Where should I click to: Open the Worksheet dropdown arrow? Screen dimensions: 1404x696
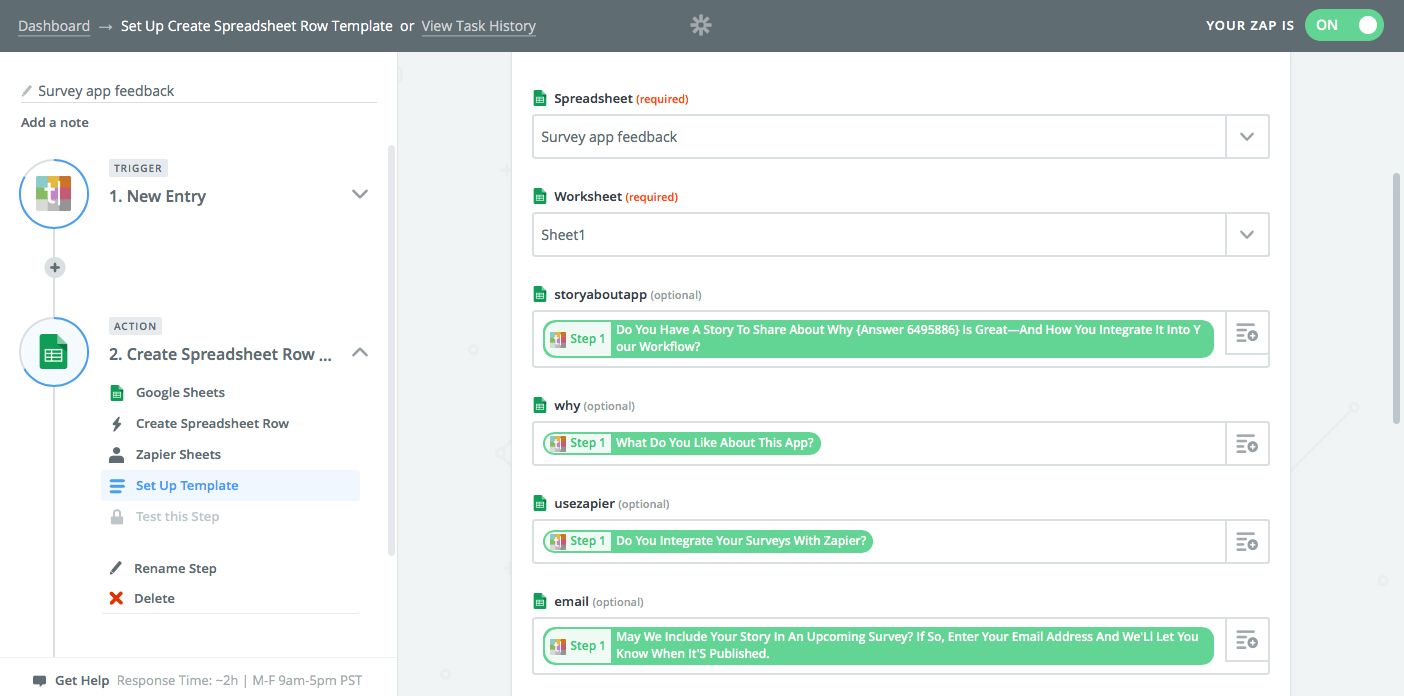[1247, 235]
